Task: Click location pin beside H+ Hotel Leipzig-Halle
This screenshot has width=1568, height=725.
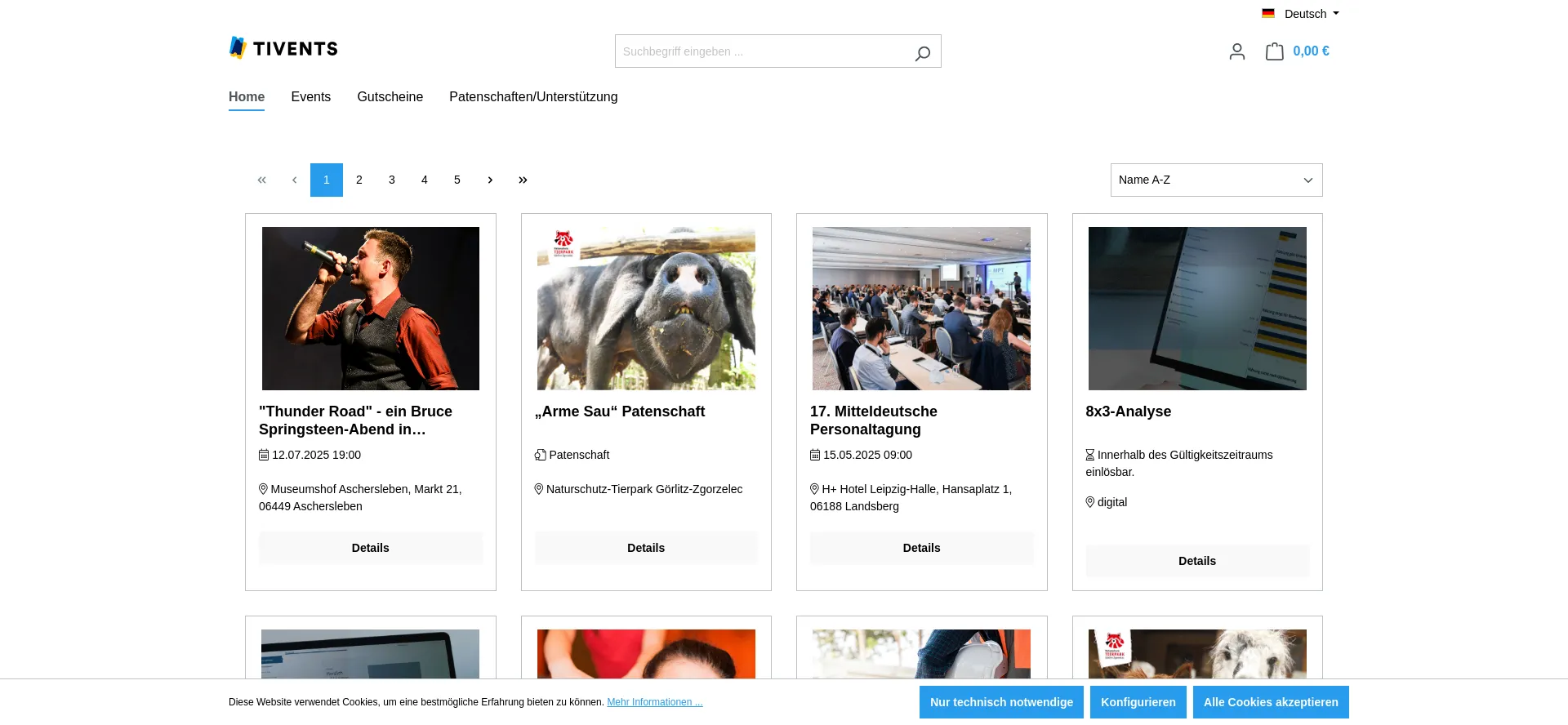Action: tap(814, 489)
